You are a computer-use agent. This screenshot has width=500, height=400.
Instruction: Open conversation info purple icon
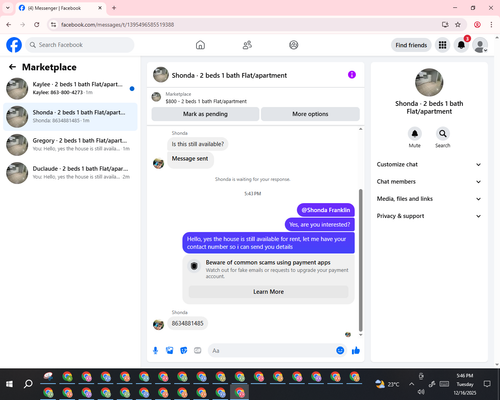[x=352, y=75]
